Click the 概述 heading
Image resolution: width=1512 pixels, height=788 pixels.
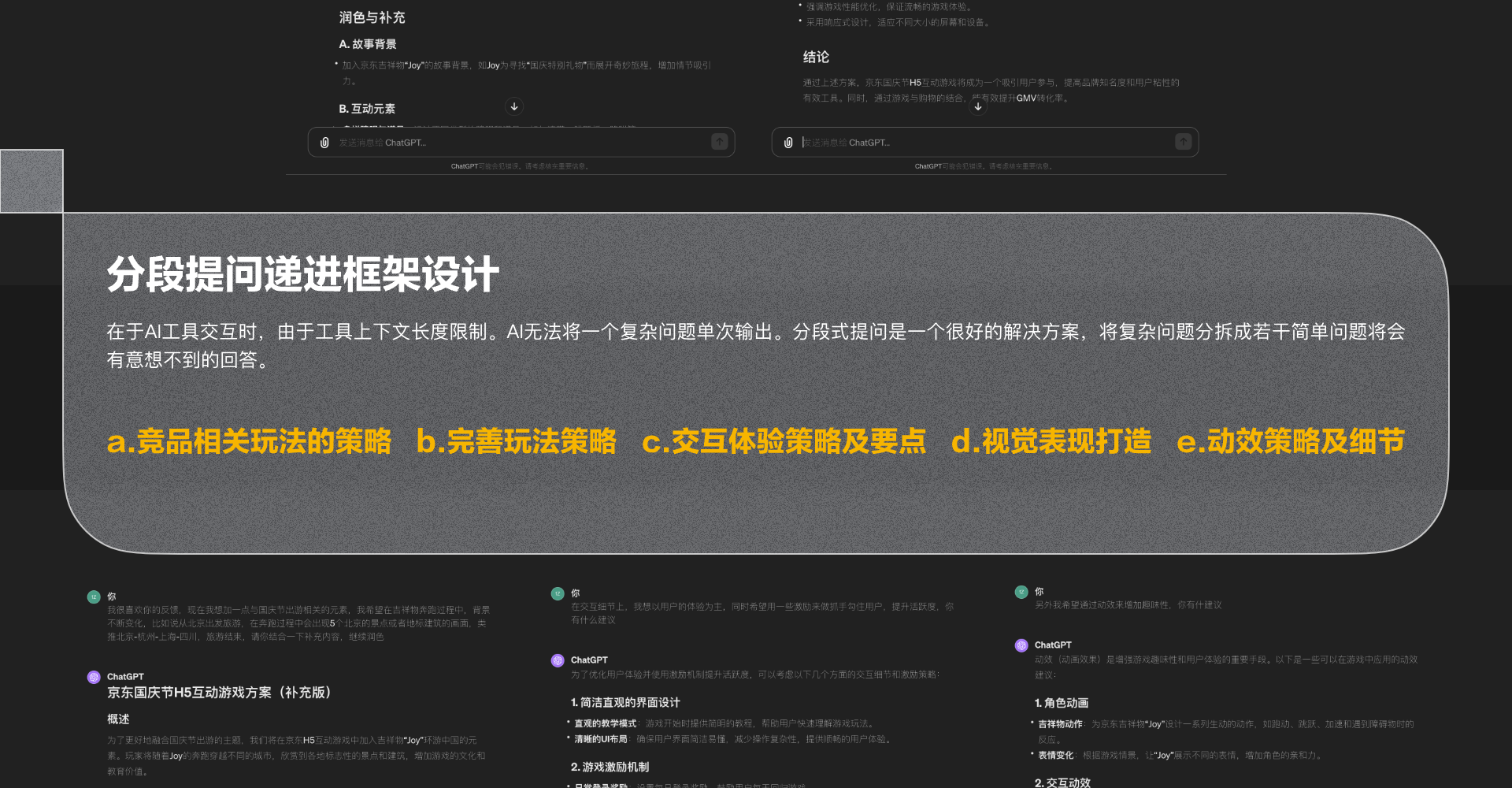[x=118, y=719]
